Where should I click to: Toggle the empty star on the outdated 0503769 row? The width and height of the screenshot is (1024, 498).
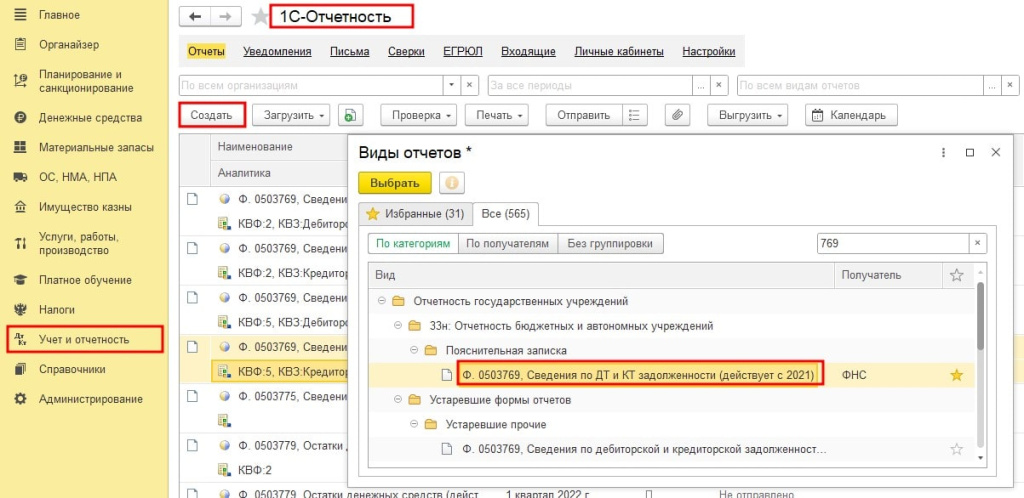tap(956, 448)
